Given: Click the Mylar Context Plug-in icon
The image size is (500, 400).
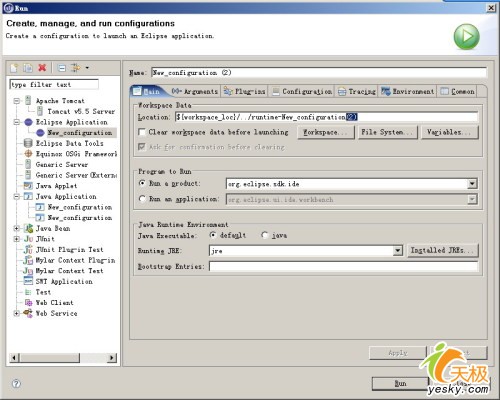Looking at the screenshot, I should pos(28,260).
